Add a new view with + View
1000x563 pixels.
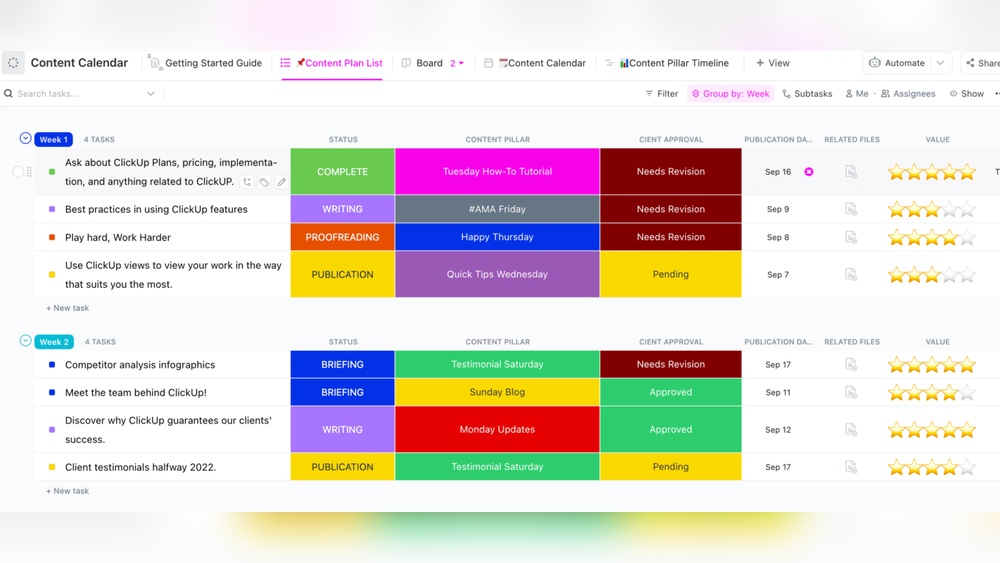[x=772, y=63]
